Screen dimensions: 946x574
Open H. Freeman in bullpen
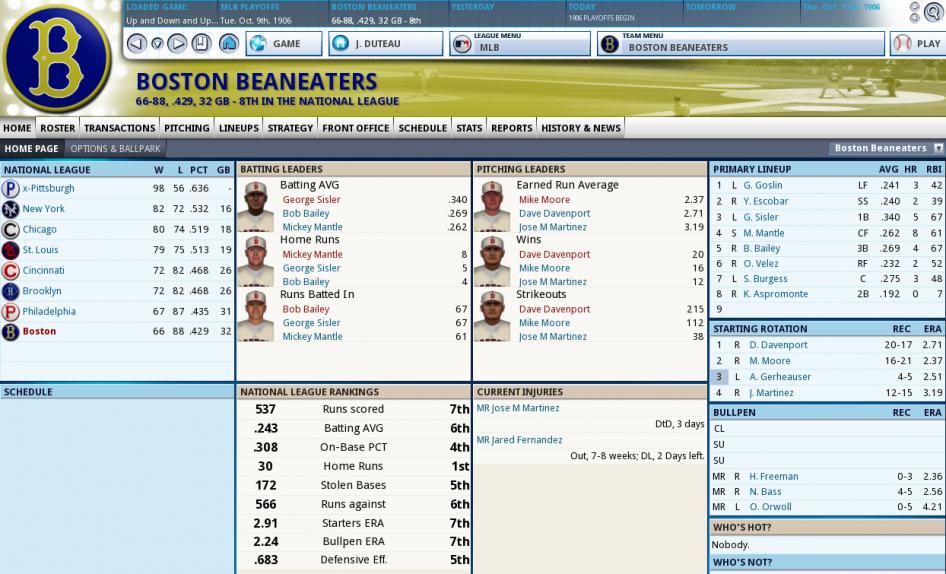[x=773, y=476]
